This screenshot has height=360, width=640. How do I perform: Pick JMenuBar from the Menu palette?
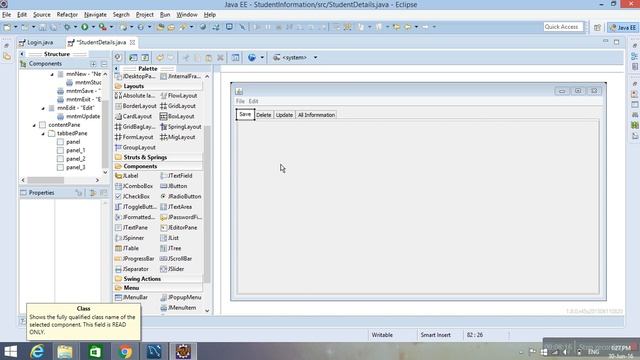click(131, 298)
